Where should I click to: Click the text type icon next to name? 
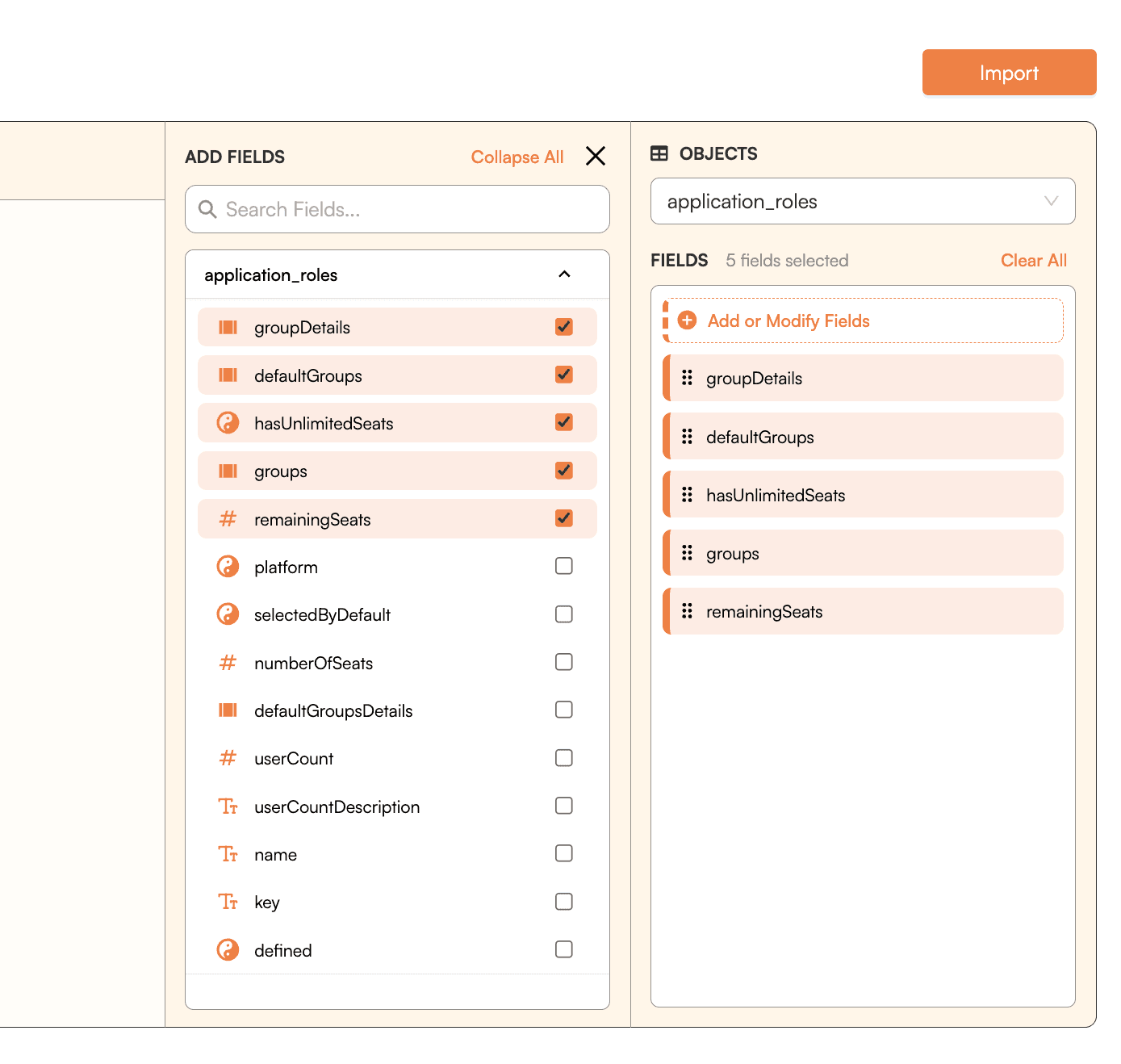[228, 853]
